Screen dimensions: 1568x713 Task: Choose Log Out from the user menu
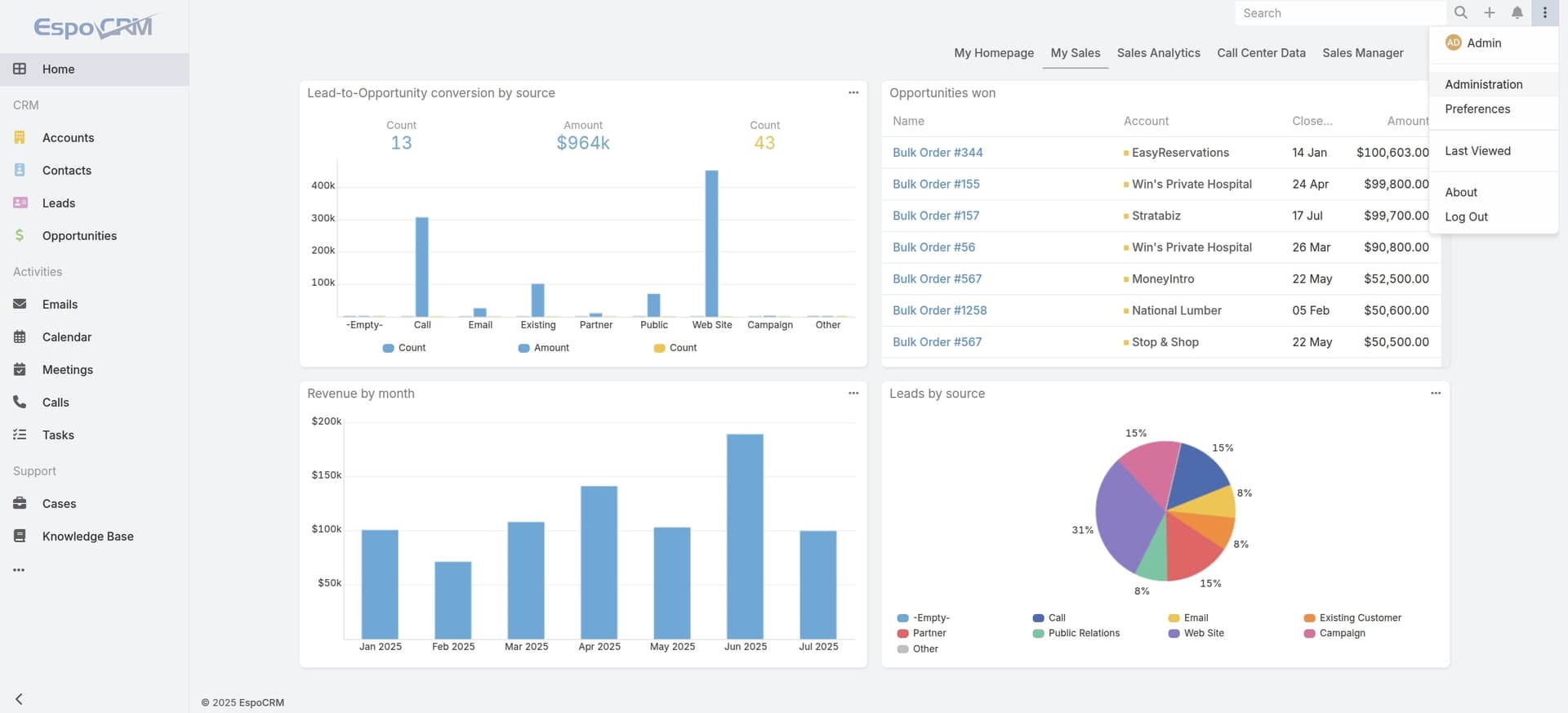(x=1494, y=216)
